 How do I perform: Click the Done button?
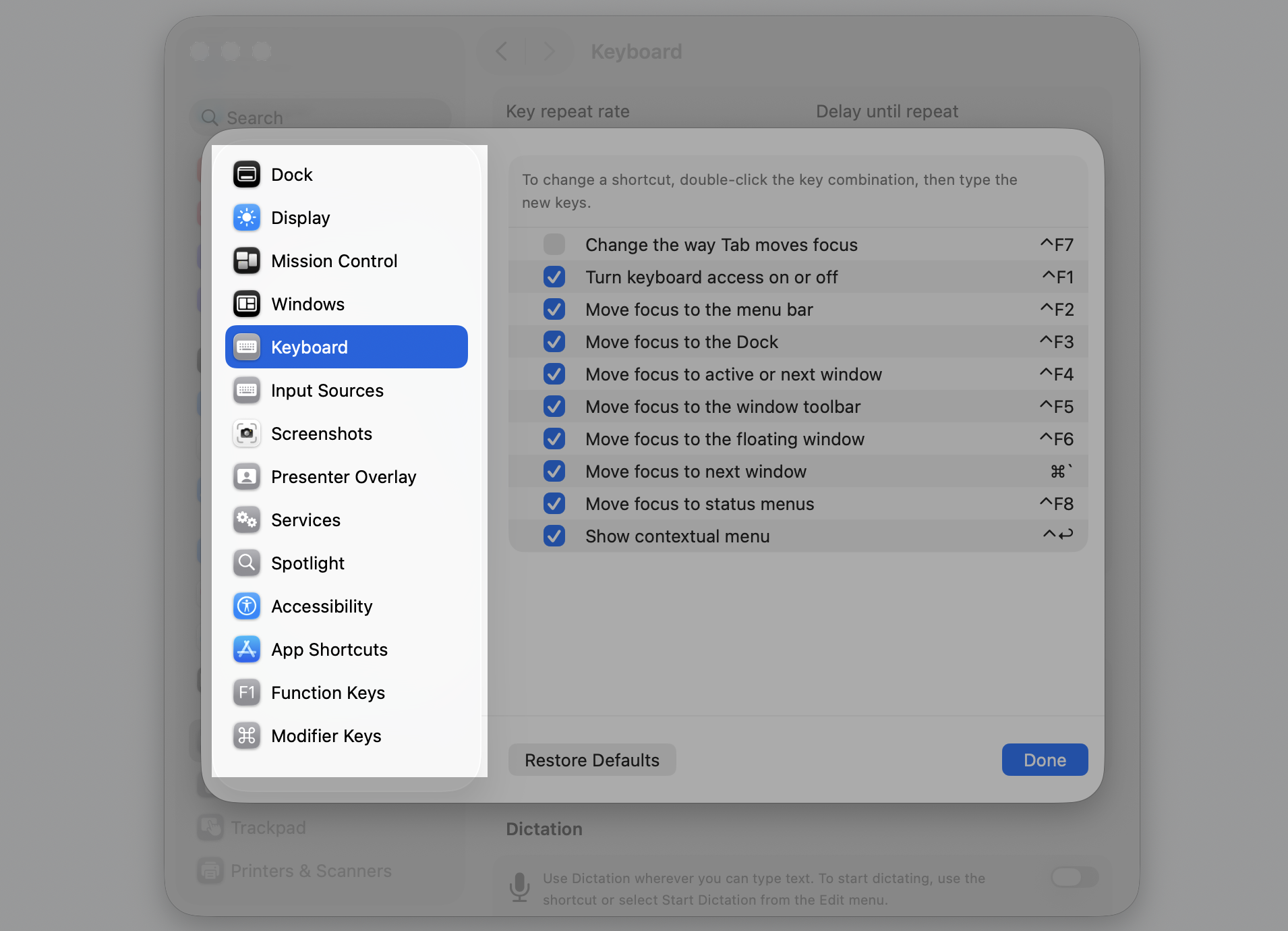[x=1045, y=760]
